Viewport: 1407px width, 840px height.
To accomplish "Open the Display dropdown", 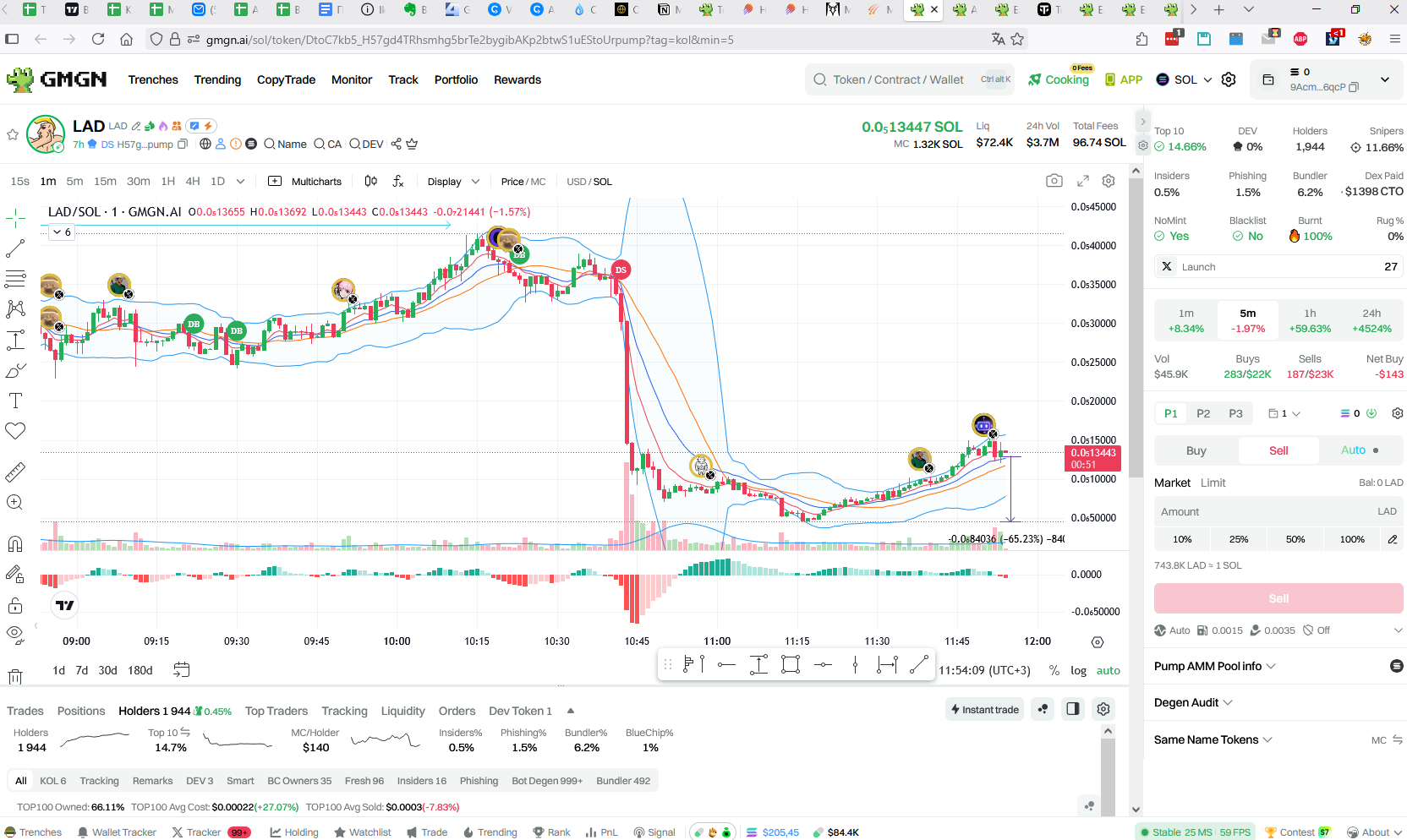I will (453, 182).
